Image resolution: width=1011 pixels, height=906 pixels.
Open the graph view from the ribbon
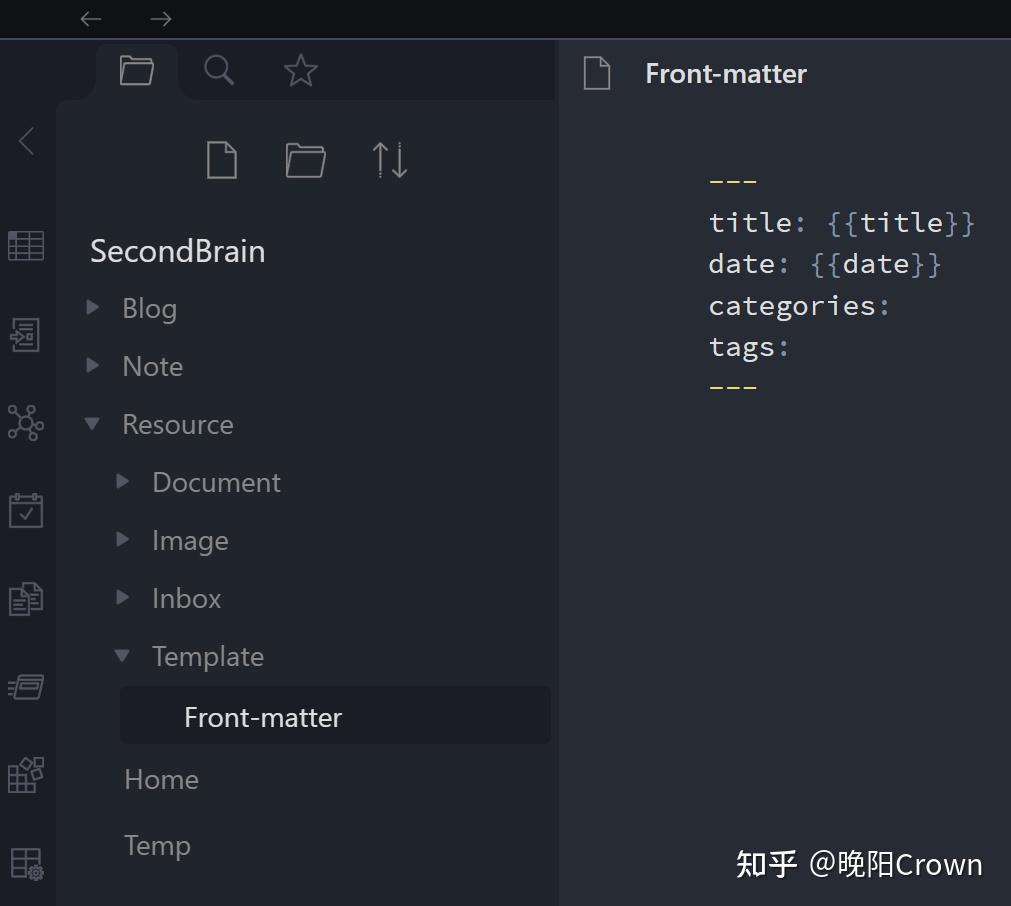(25, 422)
